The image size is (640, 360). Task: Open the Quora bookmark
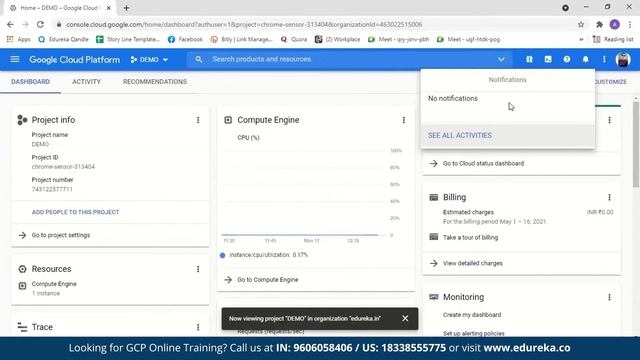pyautogui.click(x=294, y=39)
